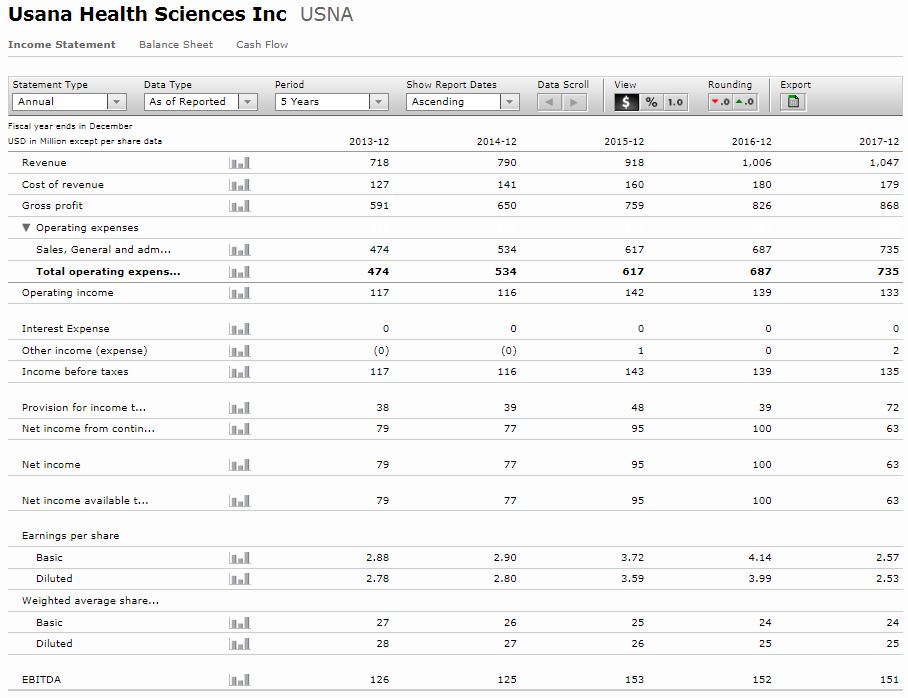Click the Interest Expense row label
This screenshot has height=698, width=908.
[x=65, y=328]
